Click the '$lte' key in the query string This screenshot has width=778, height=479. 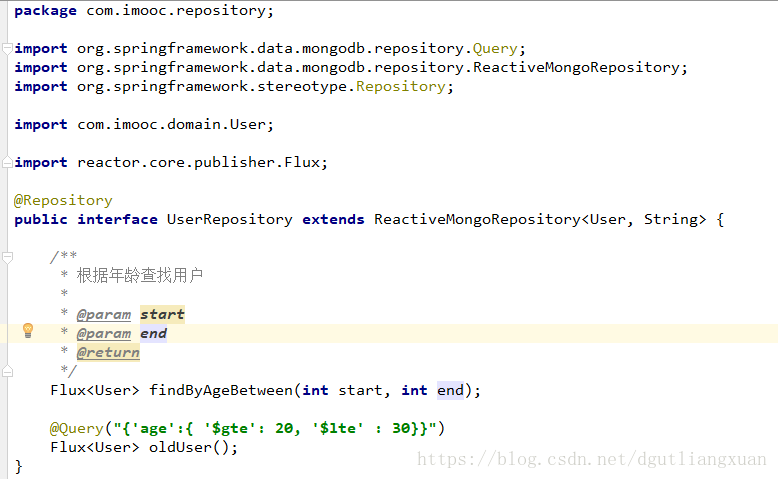338,428
